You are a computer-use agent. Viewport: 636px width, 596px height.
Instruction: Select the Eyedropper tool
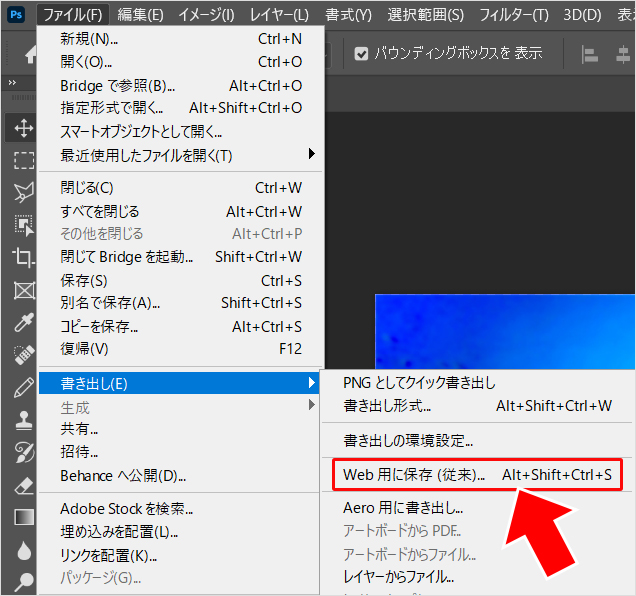(24, 323)
